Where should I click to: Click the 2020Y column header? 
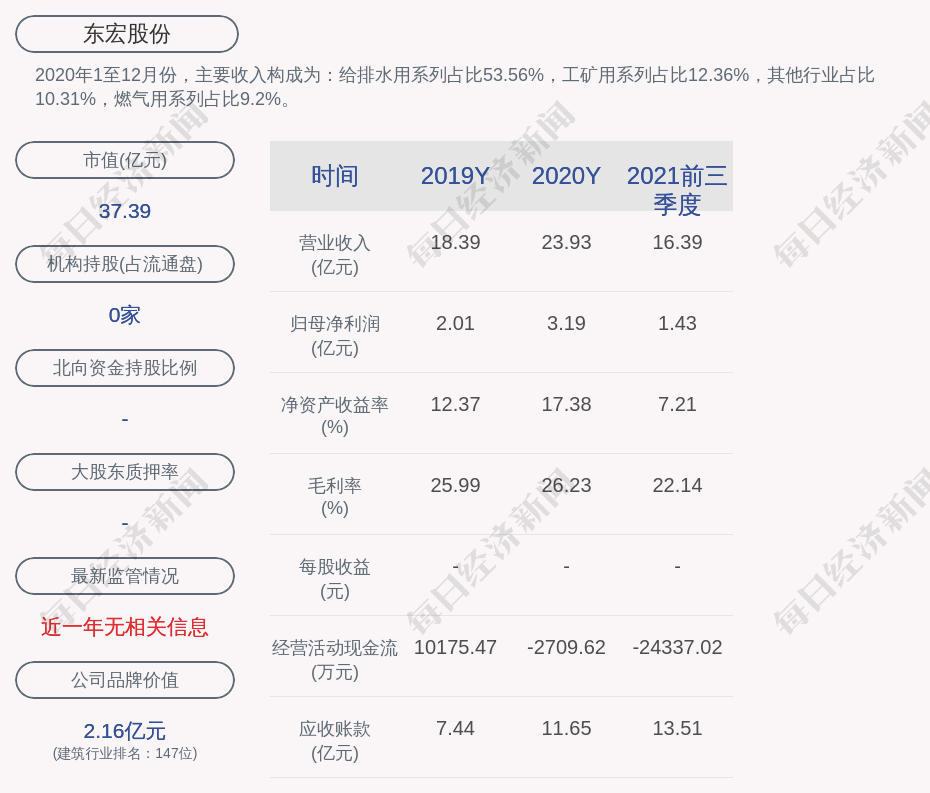[566, 176]
